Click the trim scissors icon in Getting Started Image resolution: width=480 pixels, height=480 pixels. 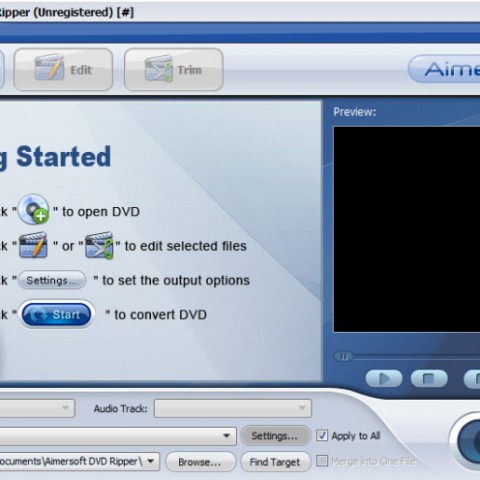tap(99, 245)
